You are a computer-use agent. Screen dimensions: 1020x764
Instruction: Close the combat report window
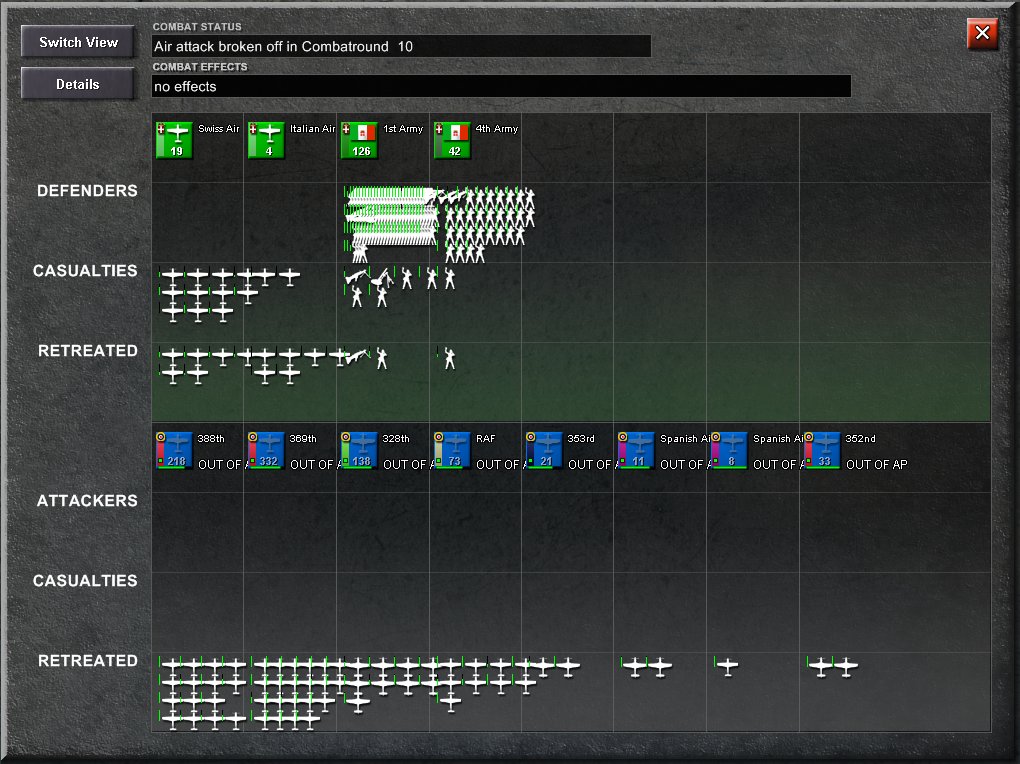[982, 33]
